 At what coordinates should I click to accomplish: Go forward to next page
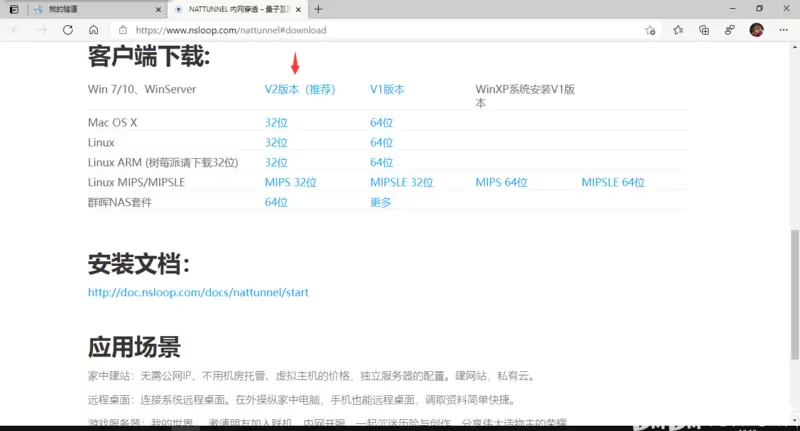tap(41, 30)
